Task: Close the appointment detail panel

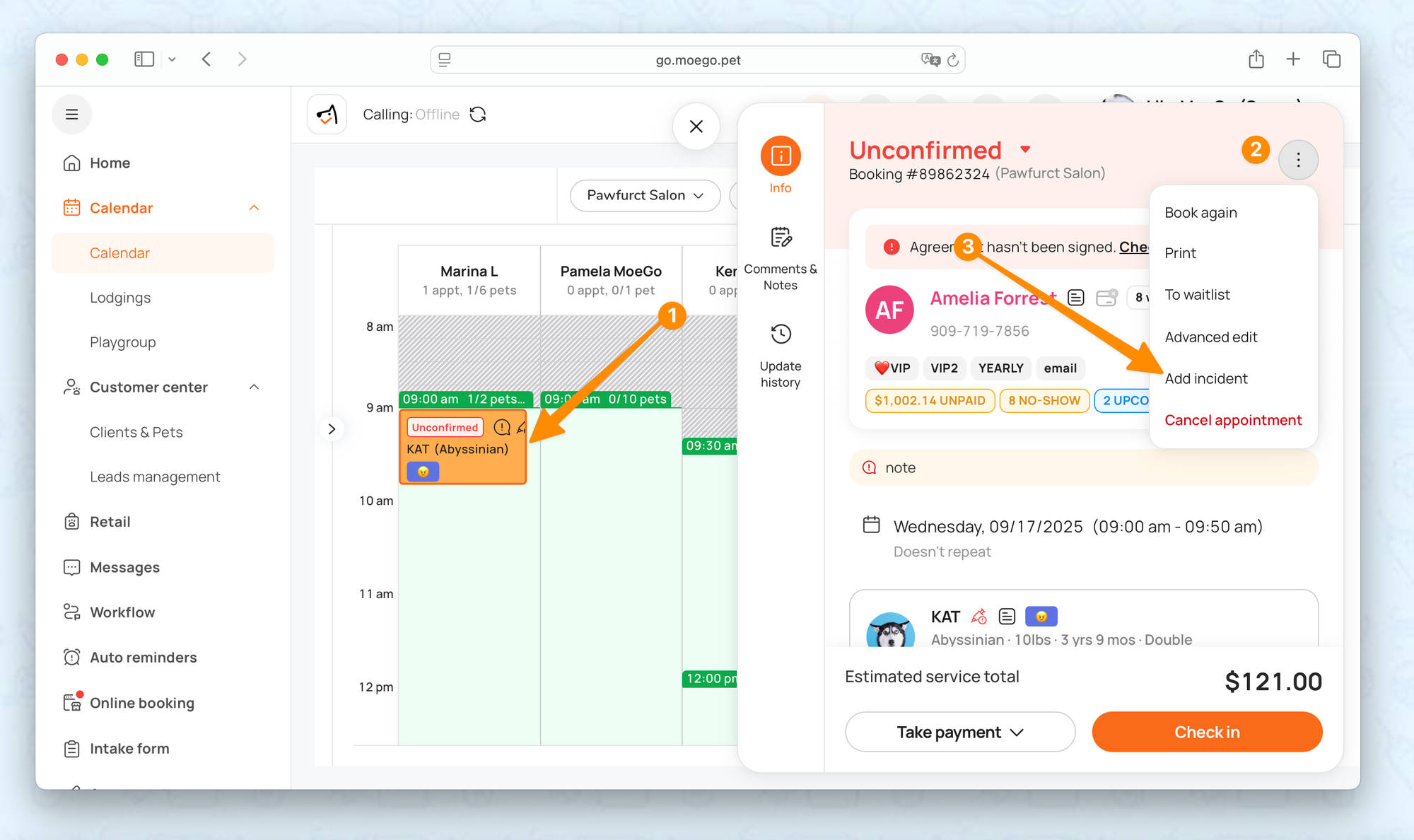Action: [x=696, y=127]
